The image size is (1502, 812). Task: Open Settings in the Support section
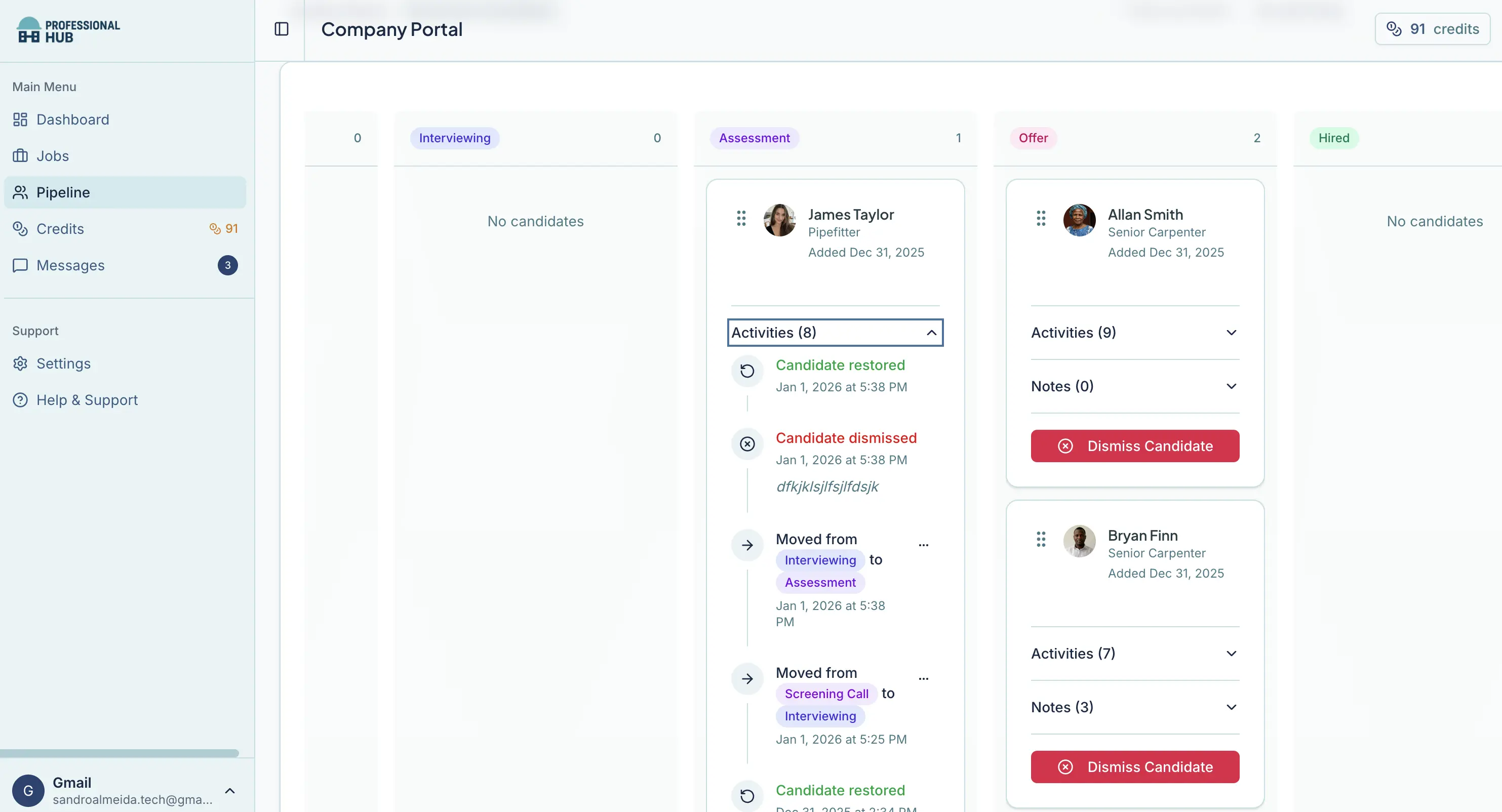[x=63, y=364]
